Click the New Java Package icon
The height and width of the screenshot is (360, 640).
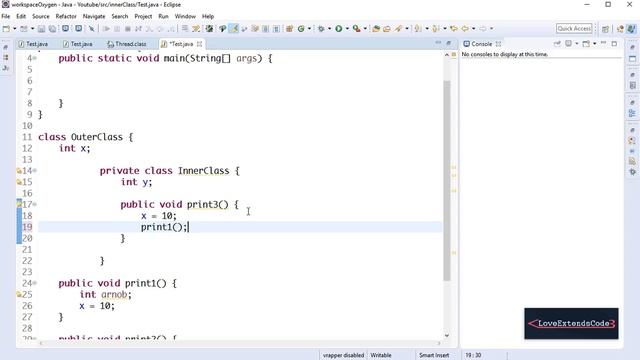pos(289,29)
